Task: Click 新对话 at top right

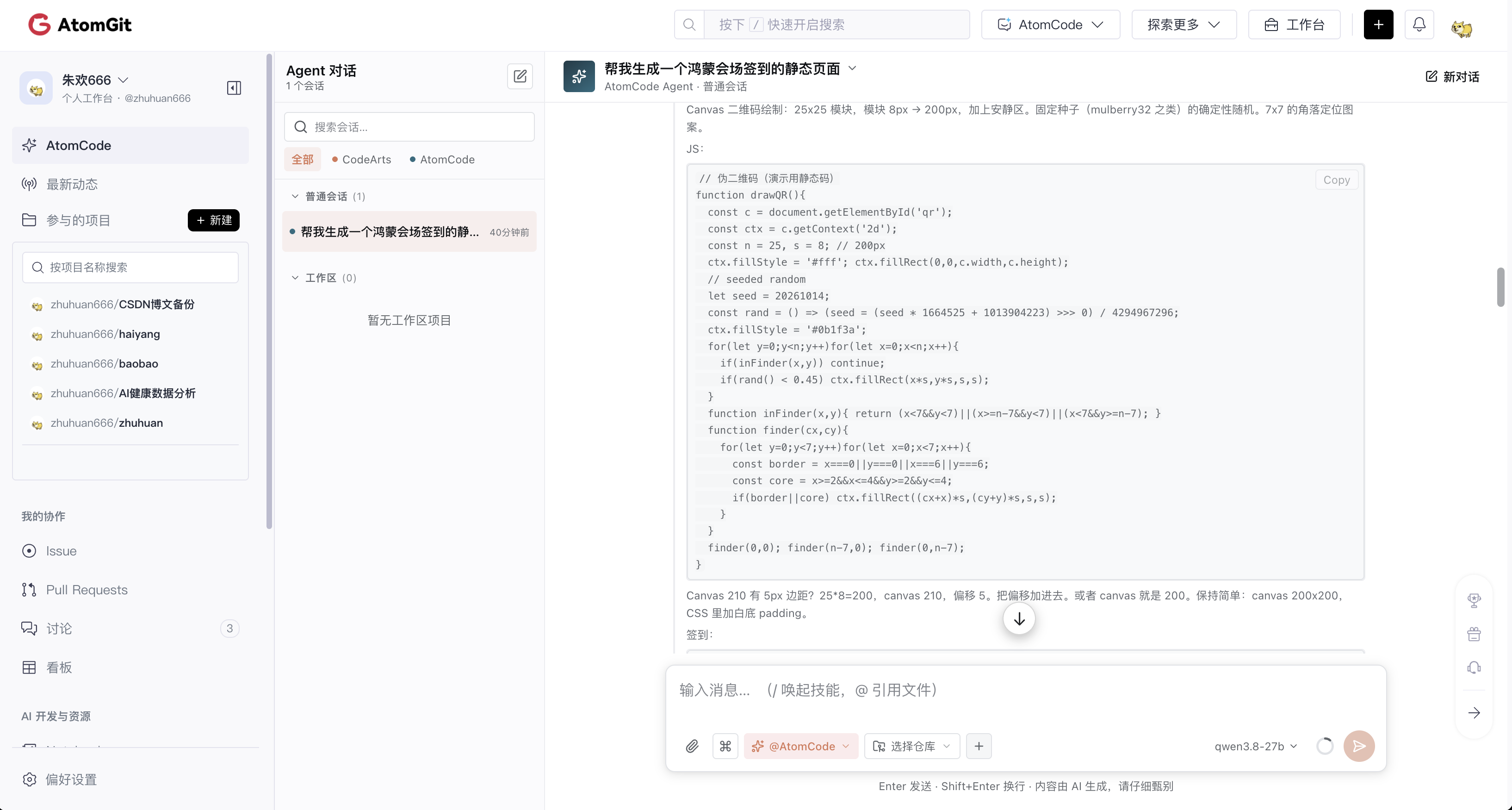Action: point(1452,76)
